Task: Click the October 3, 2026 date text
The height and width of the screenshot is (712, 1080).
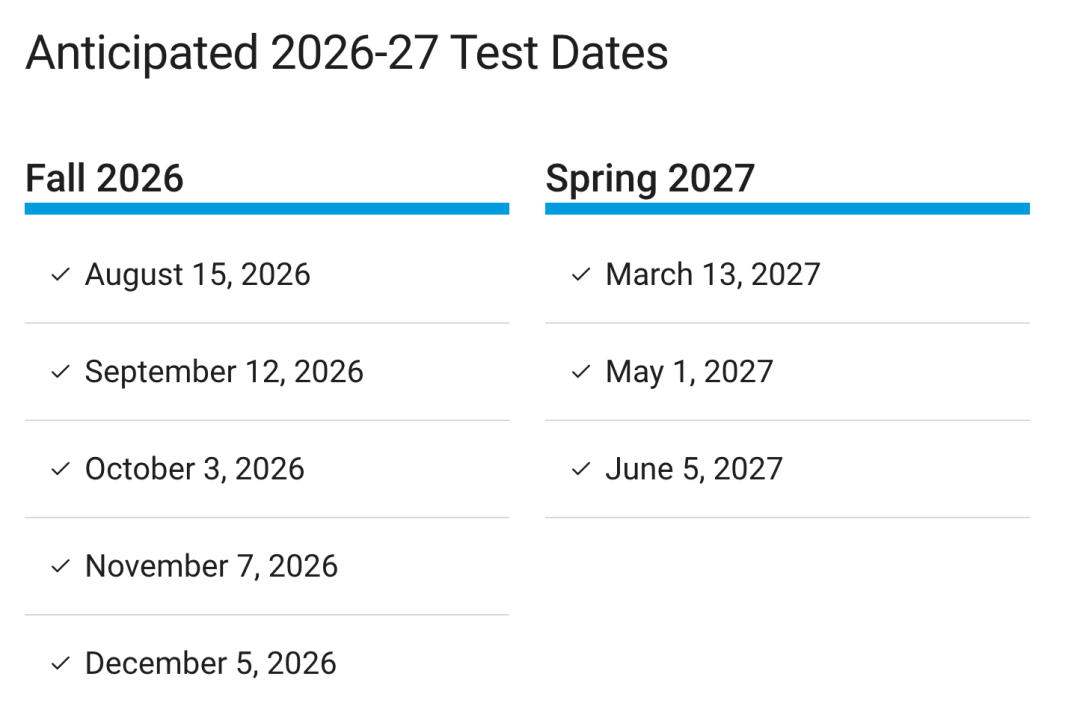Action: coord(194,469)
